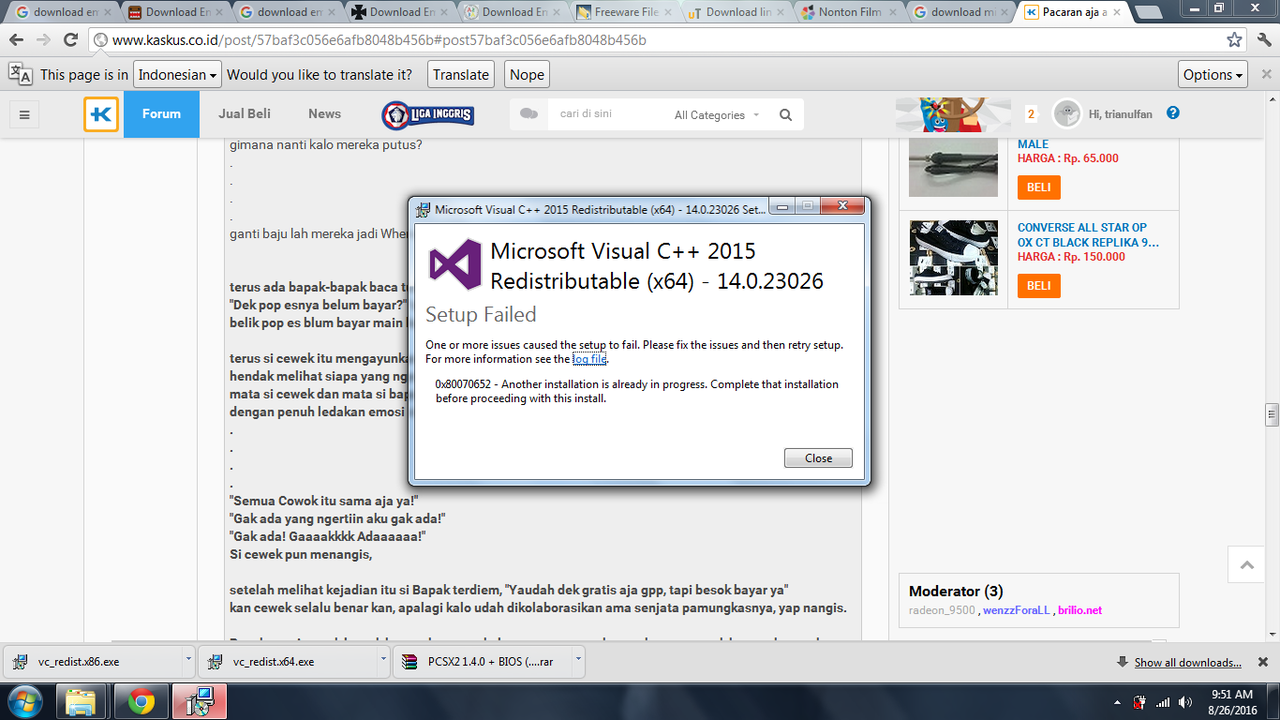Viewport: 1280px width, 720px height.
Task: Open moderator wenzzForaLL profile link
Action: (x=1016, y=610)
